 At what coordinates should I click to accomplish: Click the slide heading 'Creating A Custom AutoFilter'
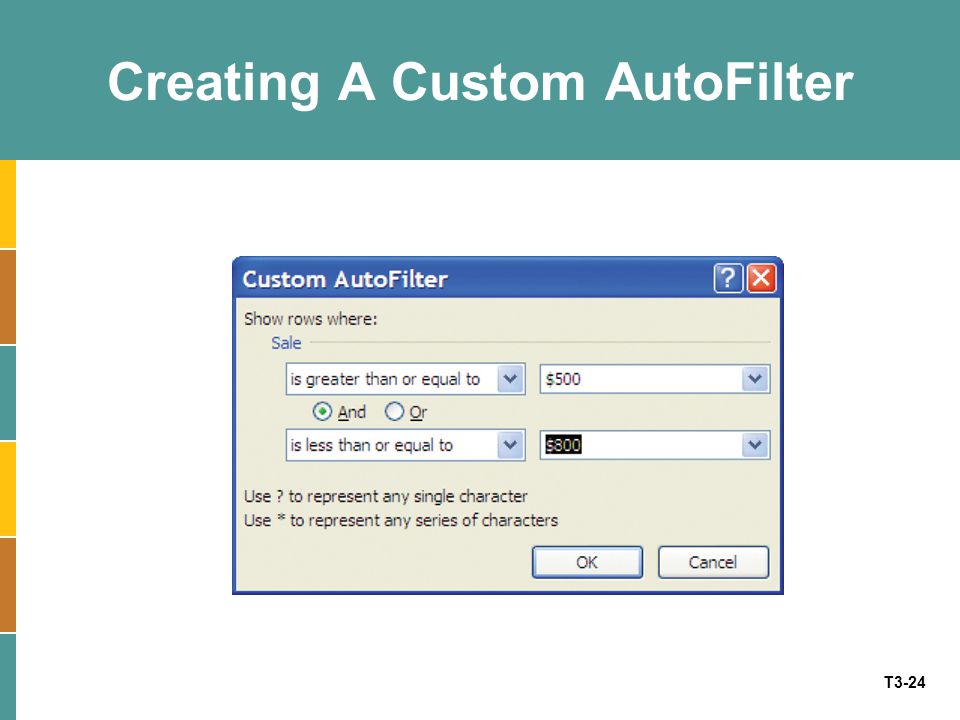481,82
